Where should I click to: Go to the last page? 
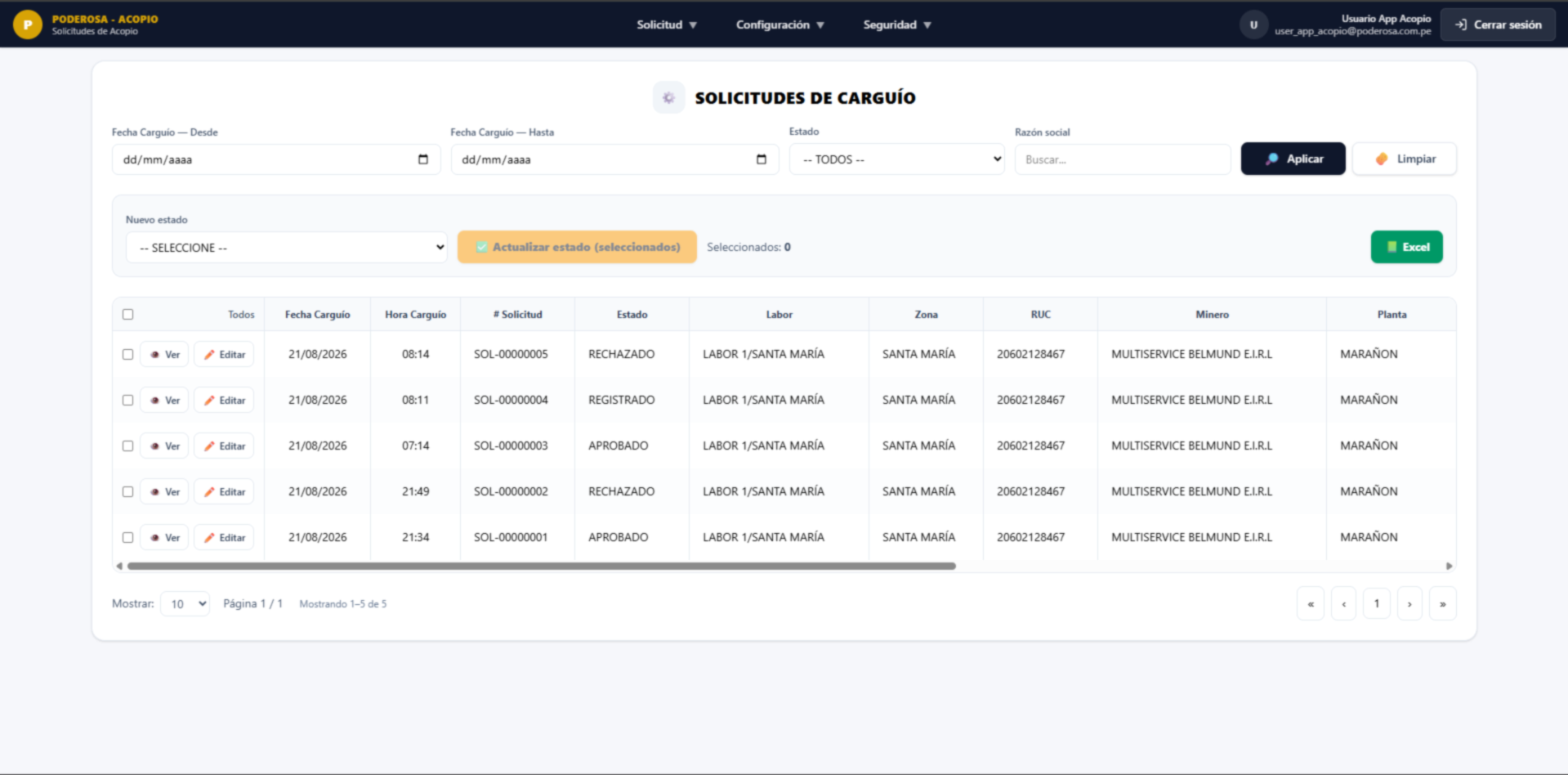[x=1443, y=603]
